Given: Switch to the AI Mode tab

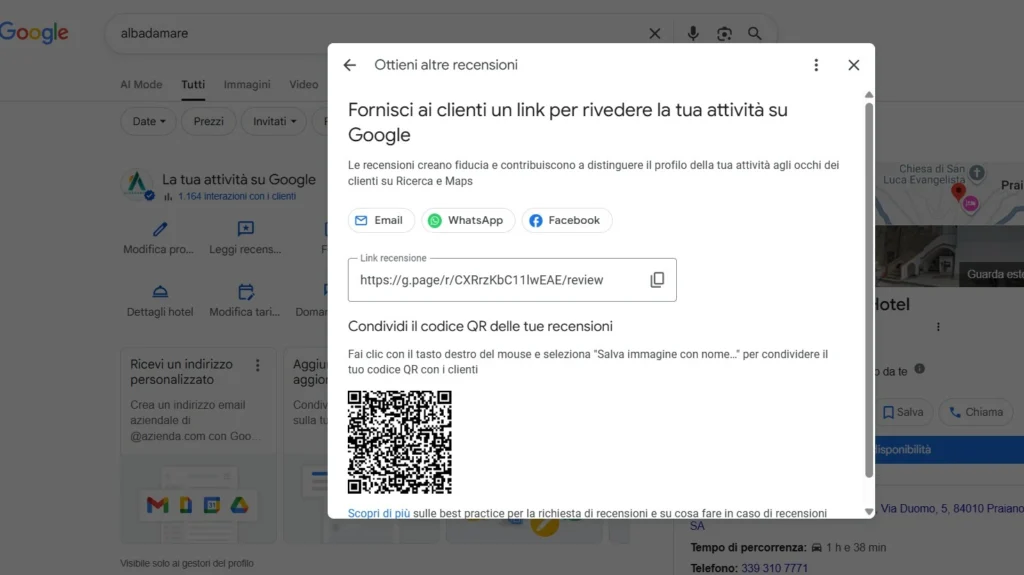Looking at the screenshot, I should [x=141, y=84].
